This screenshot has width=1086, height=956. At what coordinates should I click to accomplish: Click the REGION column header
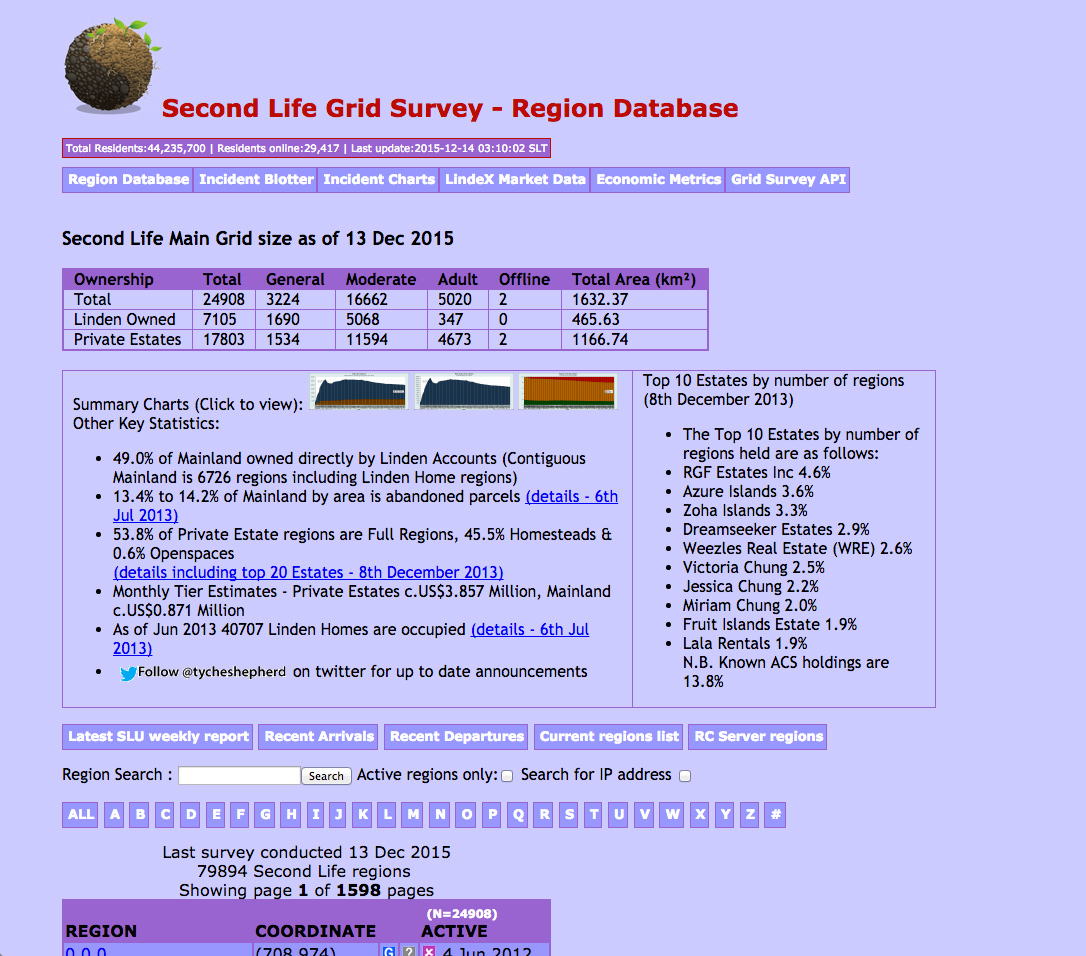(x=101, y=931)
